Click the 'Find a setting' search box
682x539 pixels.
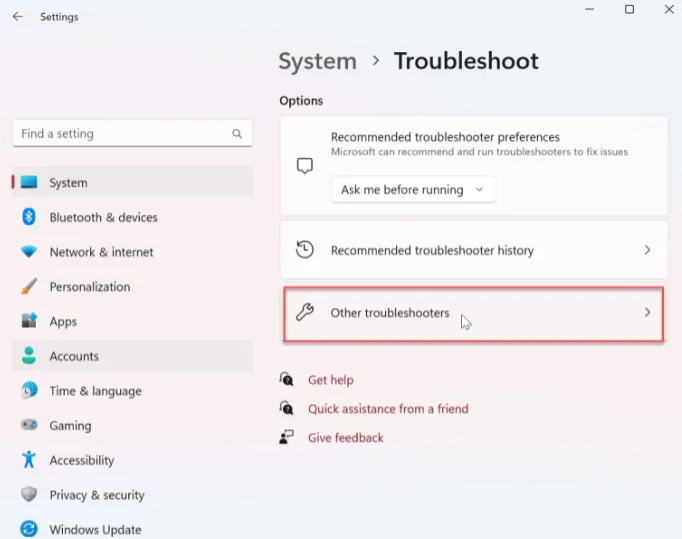(x=120, y=134)
